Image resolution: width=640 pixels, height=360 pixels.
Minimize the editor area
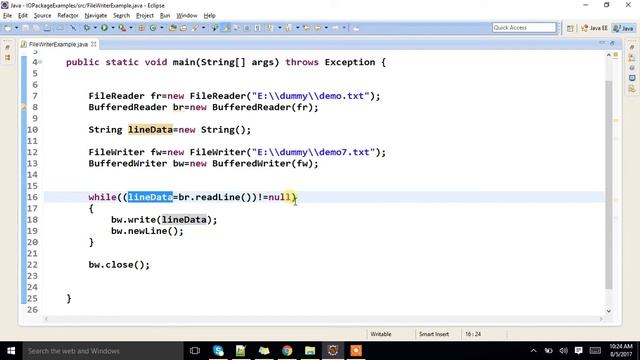(602, 43)
